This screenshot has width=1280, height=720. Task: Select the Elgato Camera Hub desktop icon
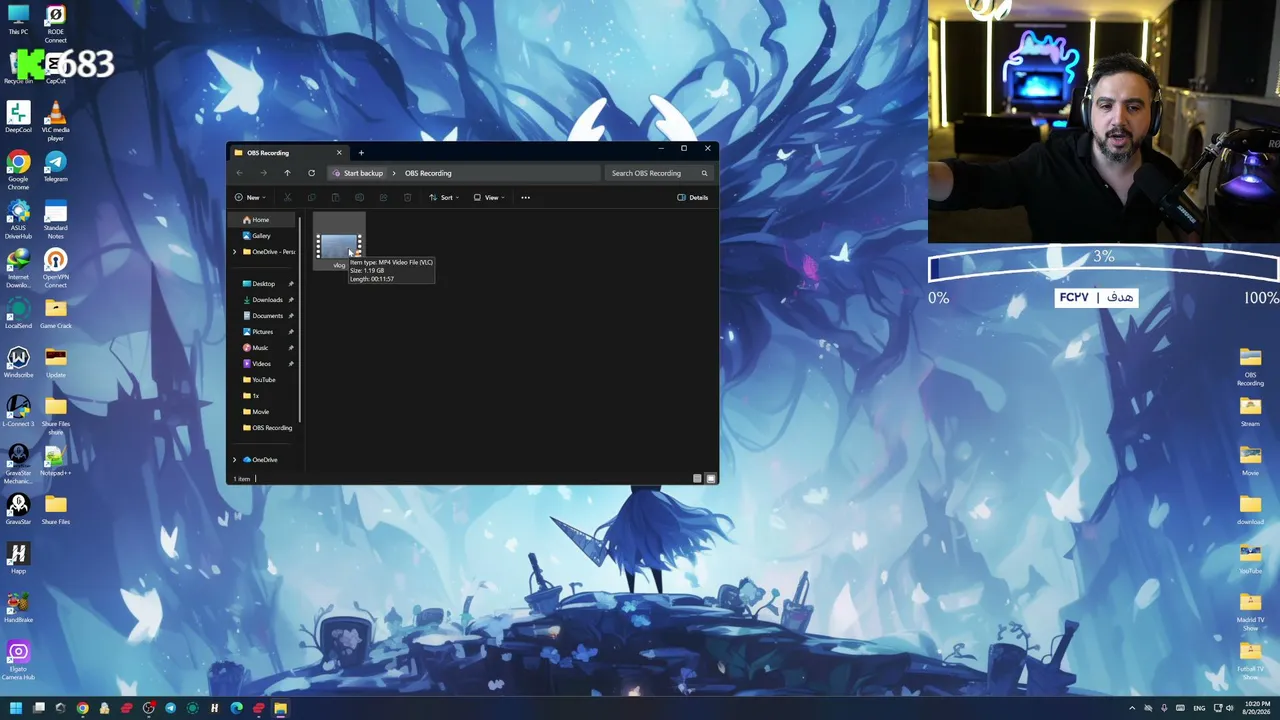tap(18, 661)
